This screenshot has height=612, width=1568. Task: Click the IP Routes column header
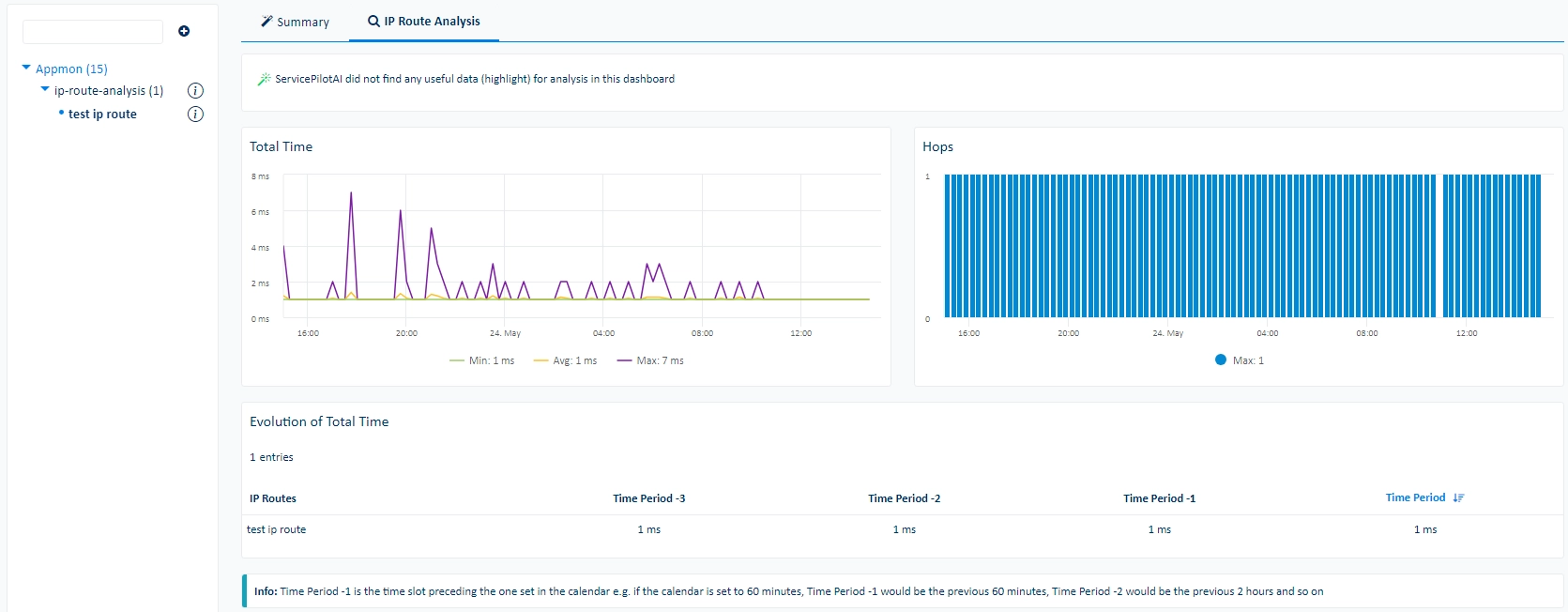[273, 498]
